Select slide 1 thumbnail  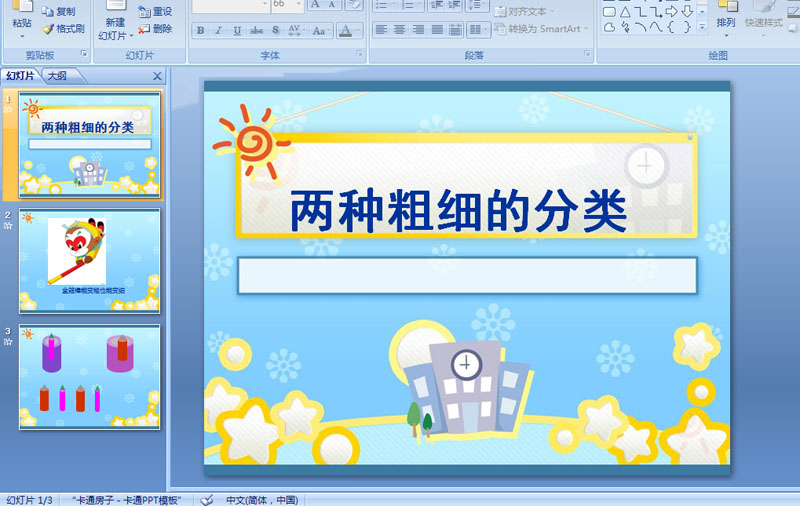point(90,145)
